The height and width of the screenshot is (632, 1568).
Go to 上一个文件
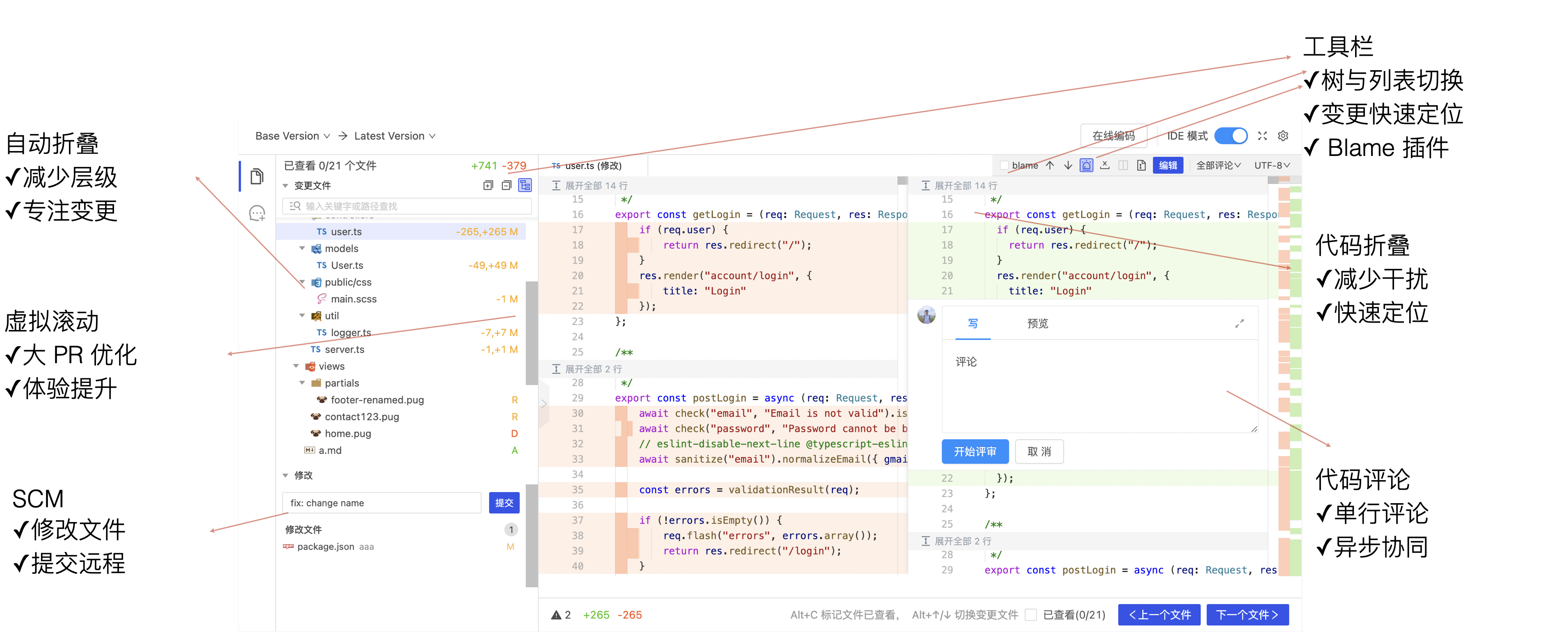click(1159, 615)
